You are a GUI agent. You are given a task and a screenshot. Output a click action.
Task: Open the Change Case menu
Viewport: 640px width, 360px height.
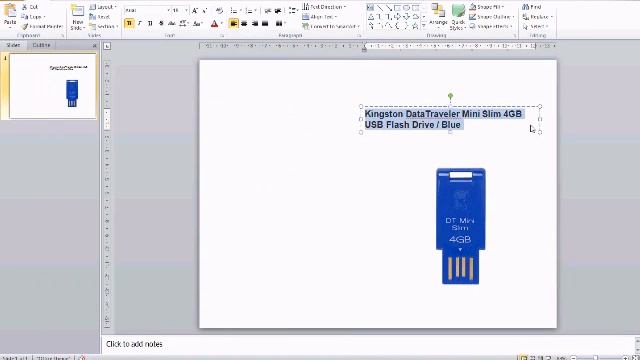coord(198,24)
